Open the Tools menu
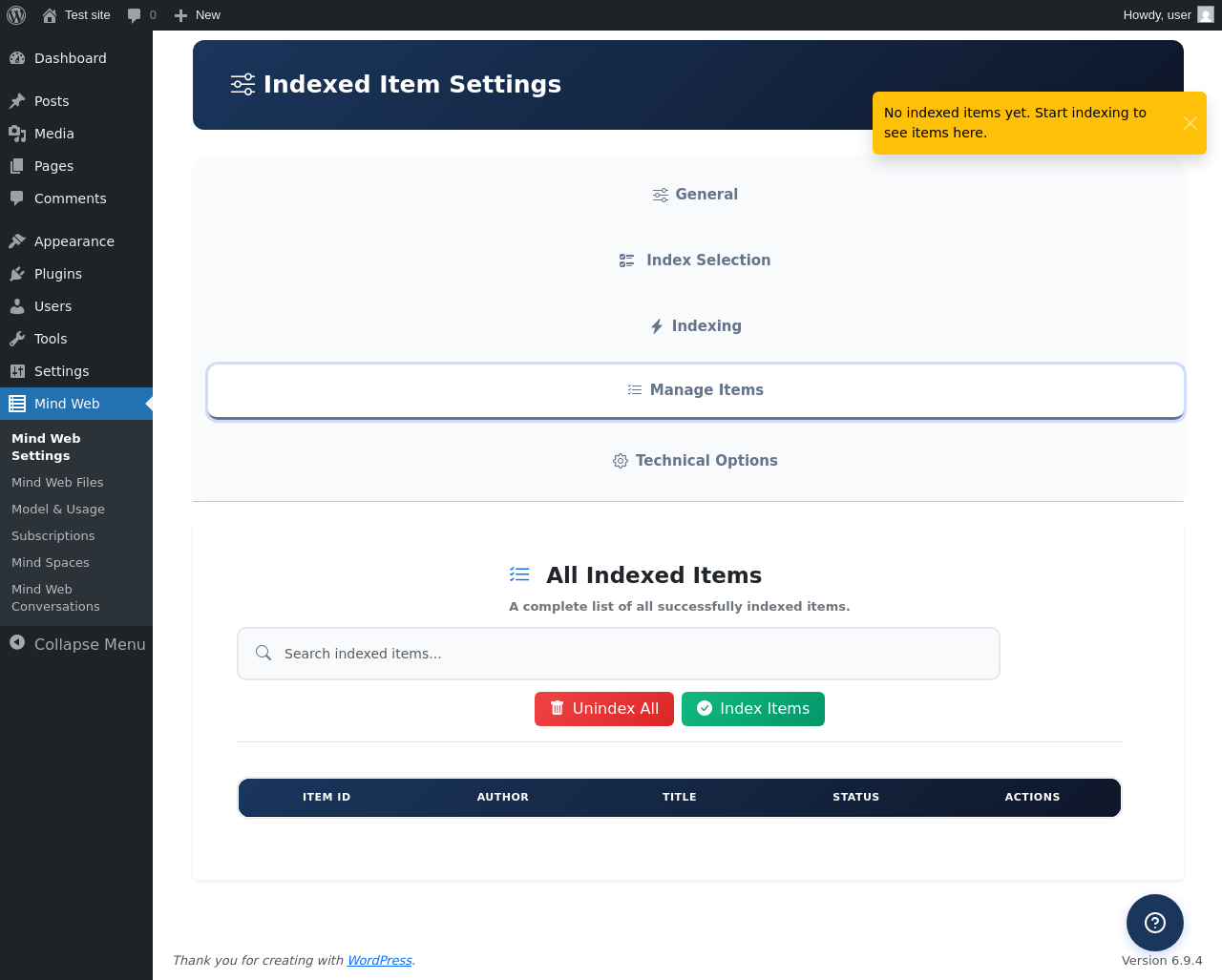1222x980 pixels. (x=76, y=339)
